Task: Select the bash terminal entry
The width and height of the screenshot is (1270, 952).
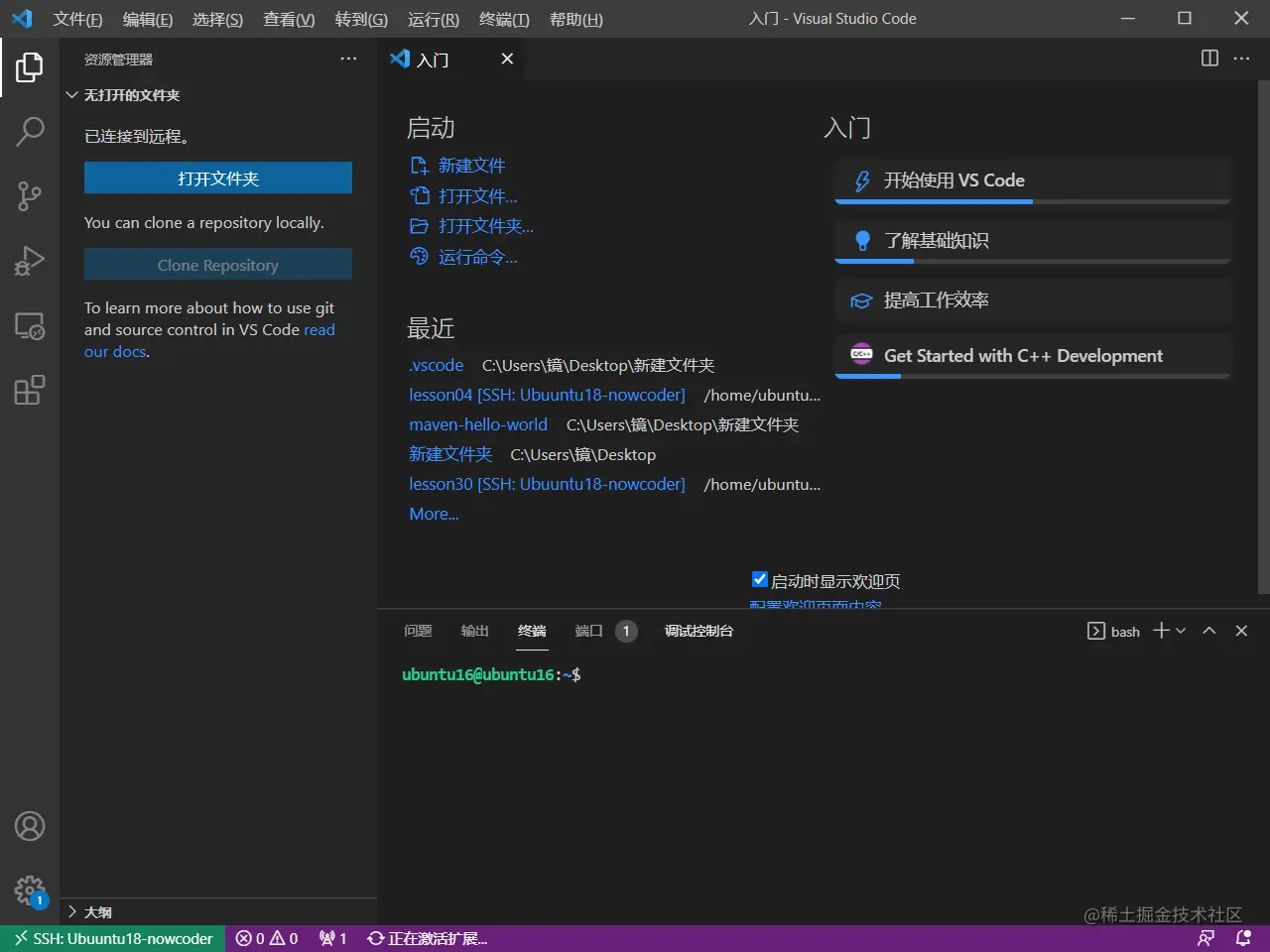Action: point(1114,631)
